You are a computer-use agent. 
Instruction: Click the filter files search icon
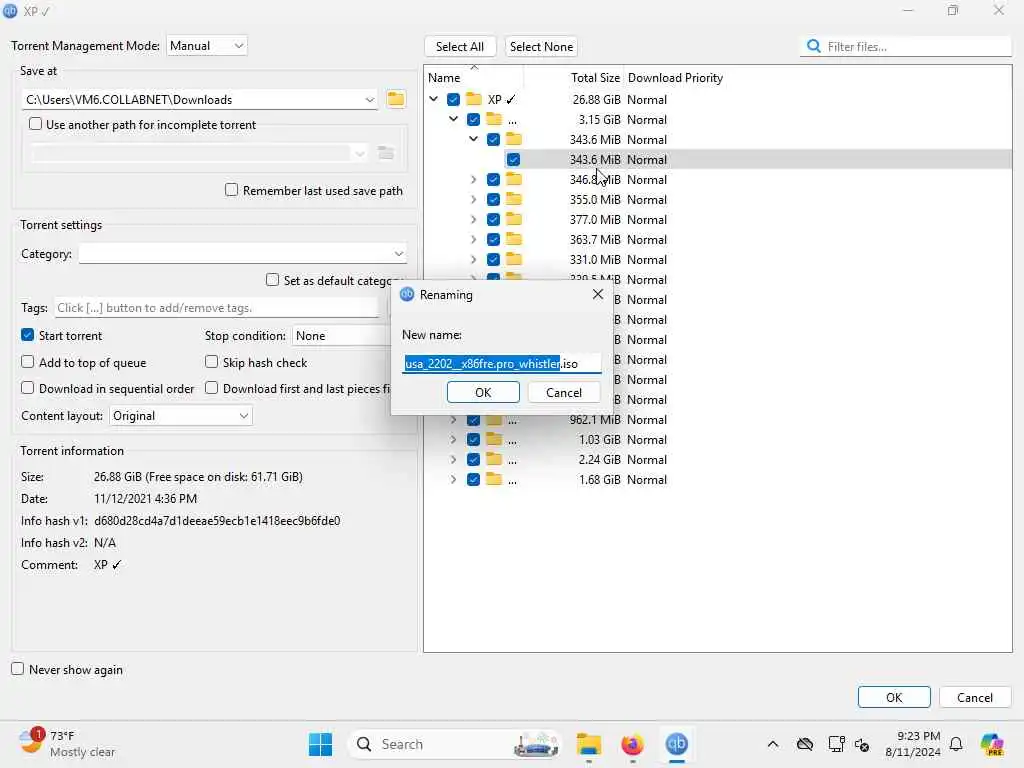[x=814, y=46]
